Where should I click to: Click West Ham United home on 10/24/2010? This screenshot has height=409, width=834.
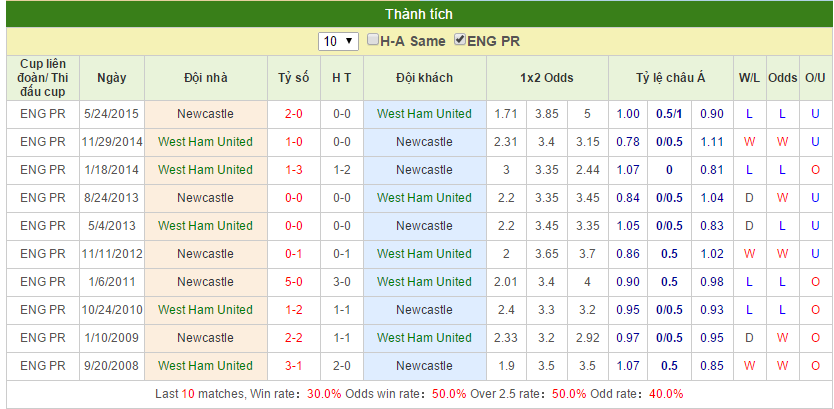click(206, 310)
